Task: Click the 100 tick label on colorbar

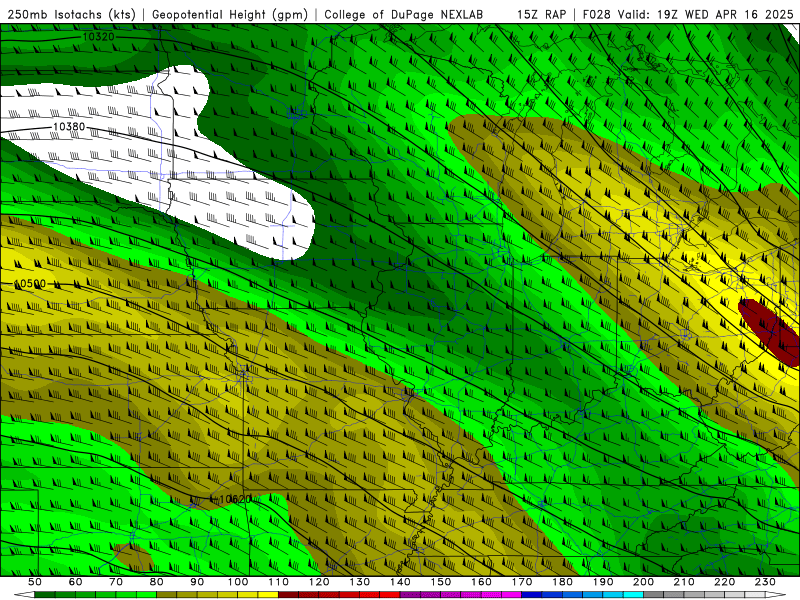Action: (238, 582)
